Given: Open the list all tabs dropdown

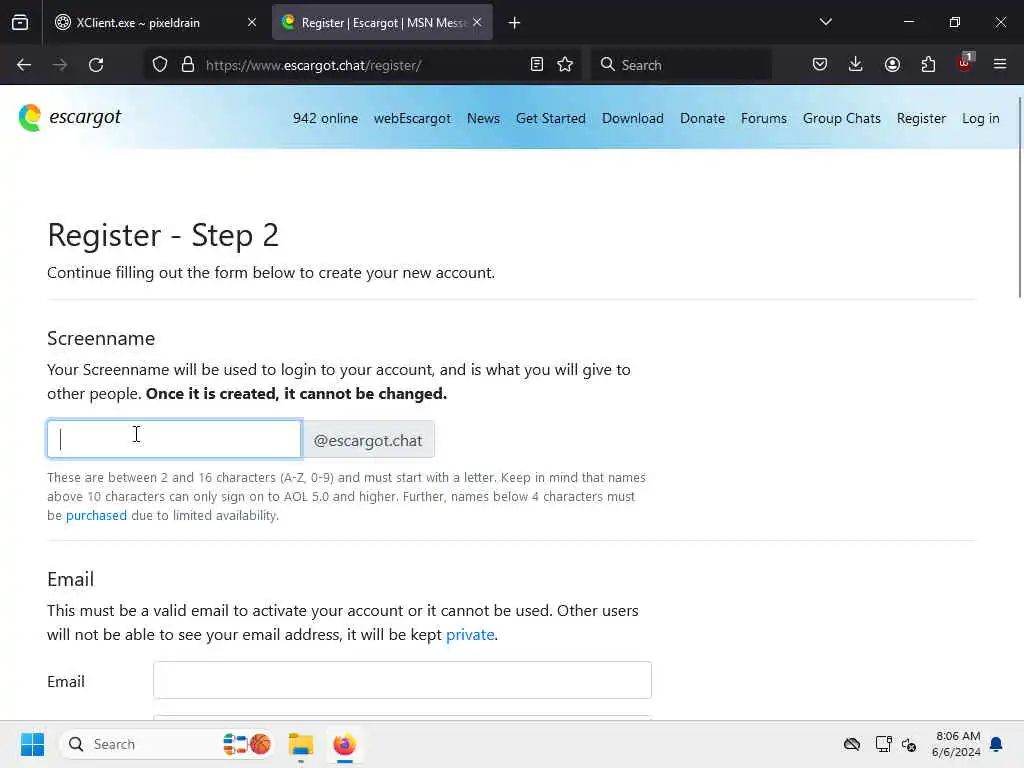Looking at the screenshot, I should [825, 22].
